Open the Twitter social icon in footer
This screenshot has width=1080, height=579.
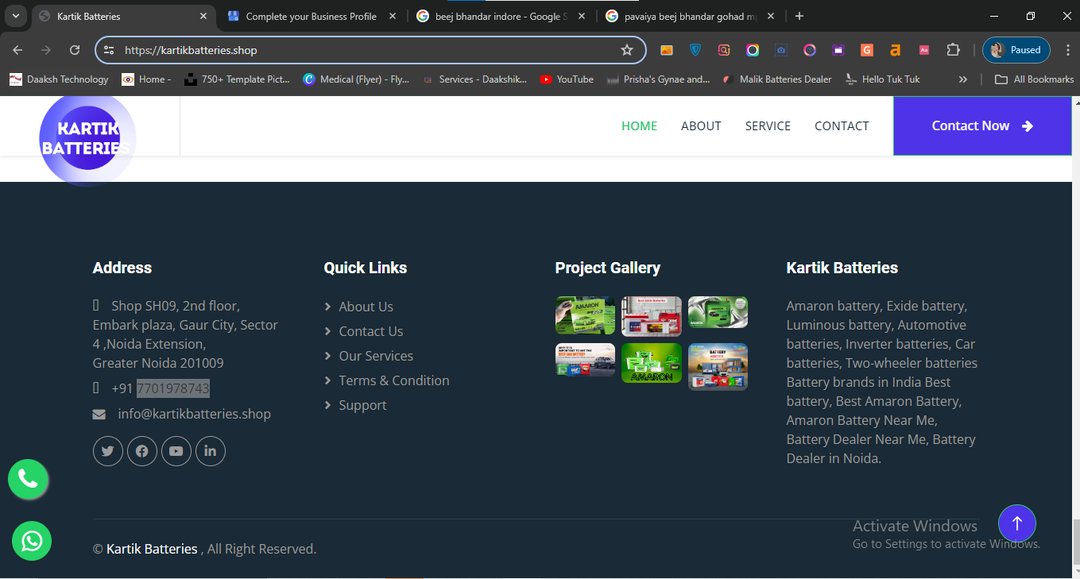[x=107, y=451]
